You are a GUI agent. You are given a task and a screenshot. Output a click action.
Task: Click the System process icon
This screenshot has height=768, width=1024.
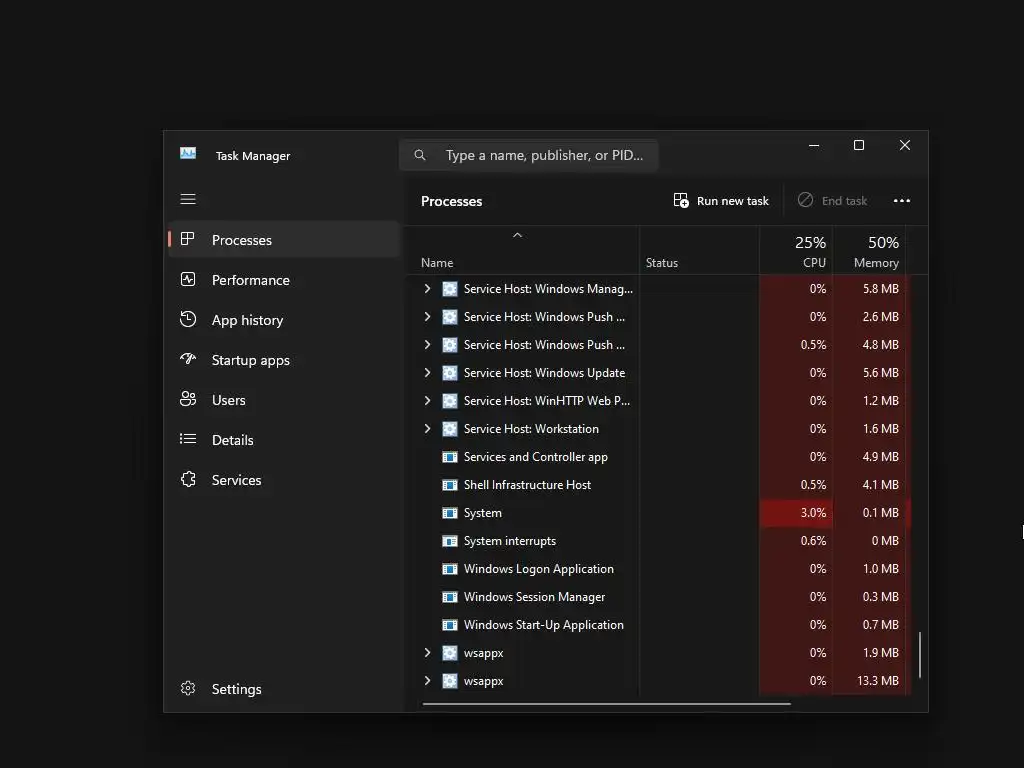click(x=450, y=513)
